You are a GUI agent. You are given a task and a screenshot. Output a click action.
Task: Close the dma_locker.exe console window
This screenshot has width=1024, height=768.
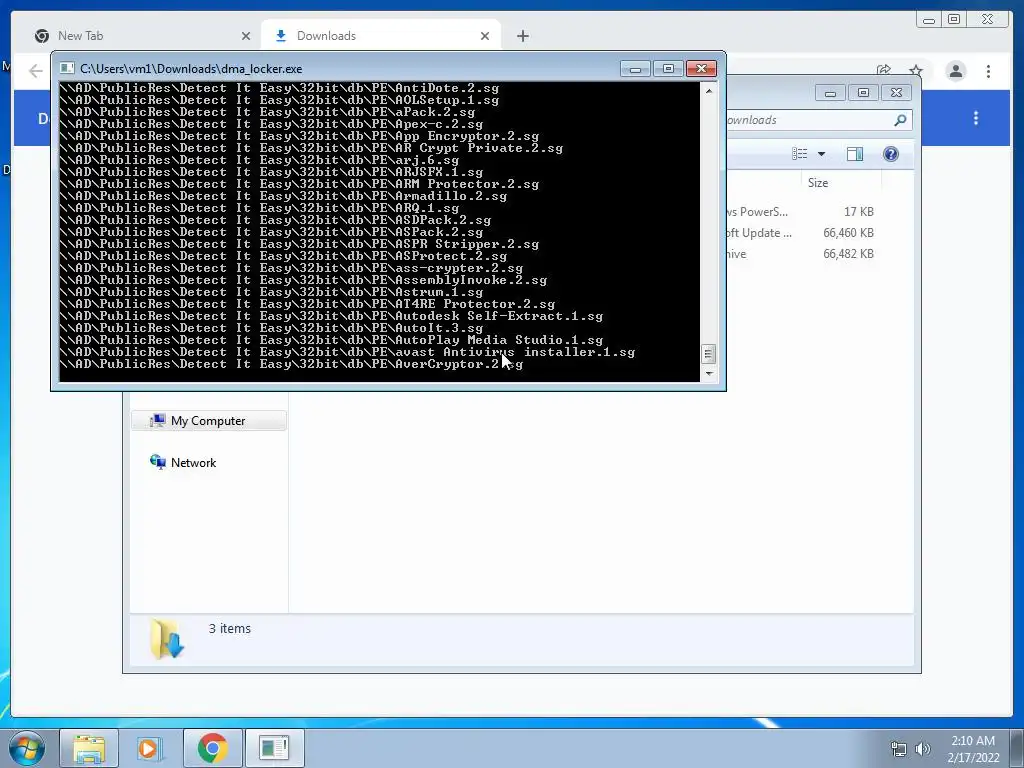coord(701,69)
